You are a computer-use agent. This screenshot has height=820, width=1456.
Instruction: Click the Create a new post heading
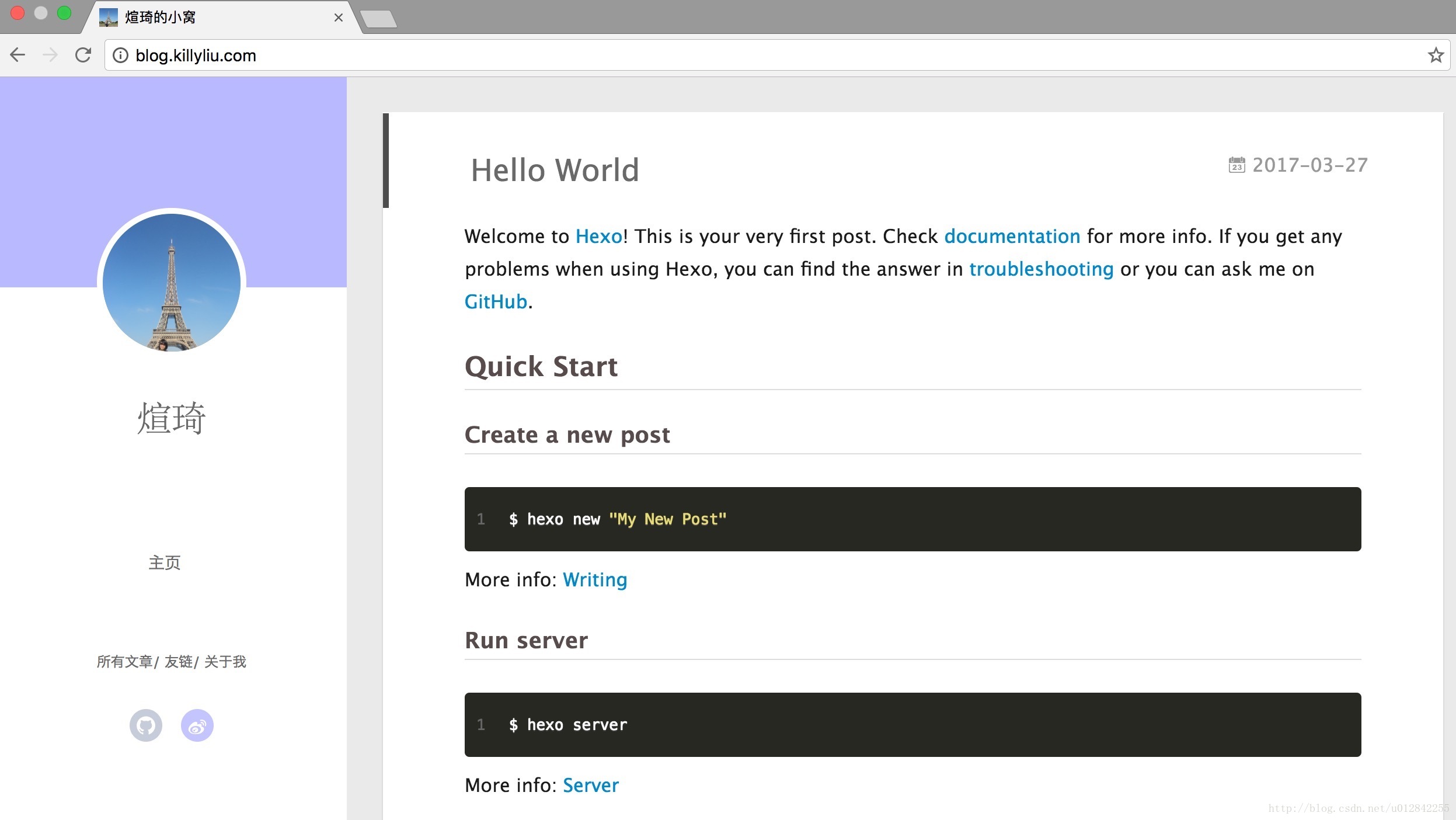567,435
